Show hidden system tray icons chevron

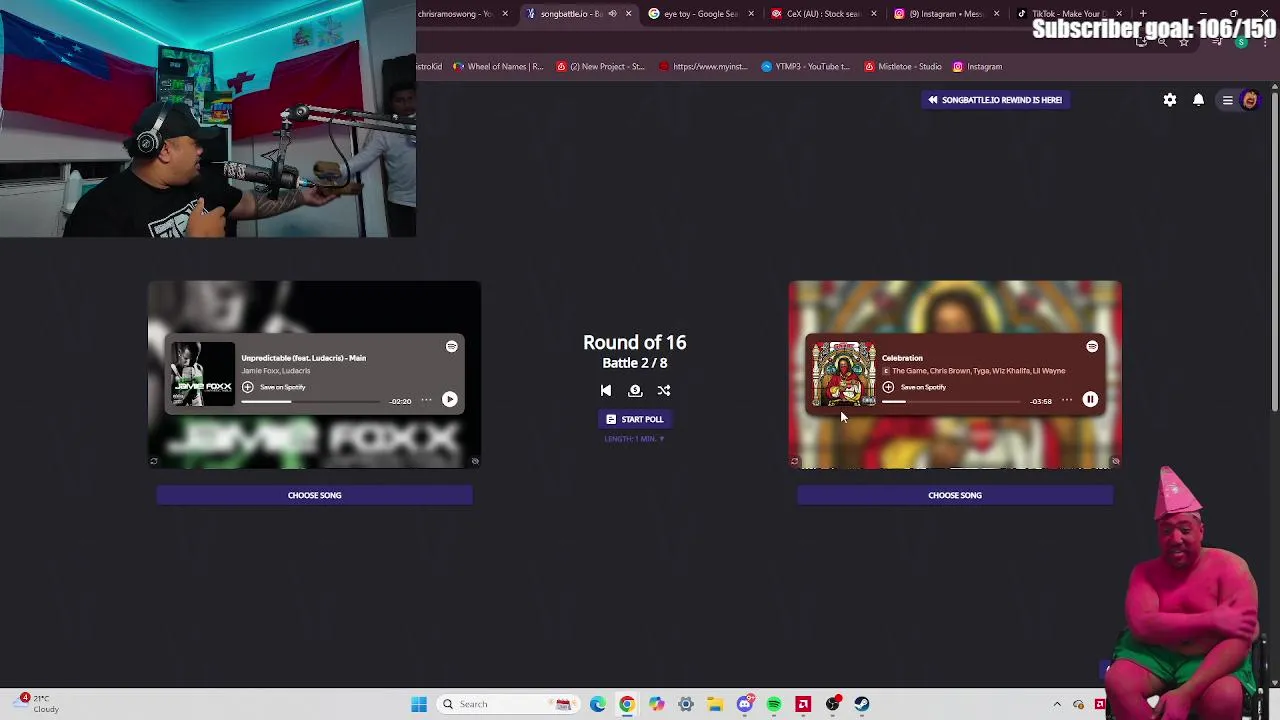tap(1057, 704)
